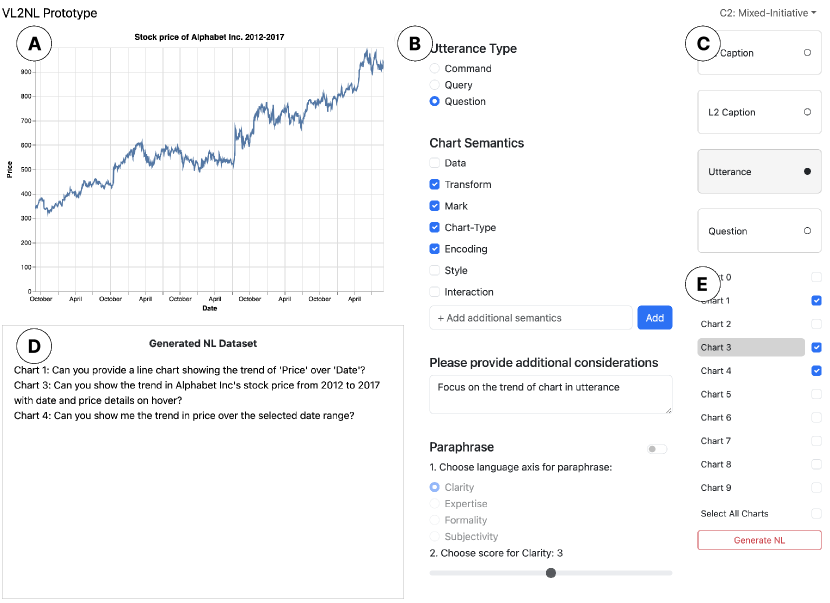Select the Command utterance type radio

(x=435, y=69)
